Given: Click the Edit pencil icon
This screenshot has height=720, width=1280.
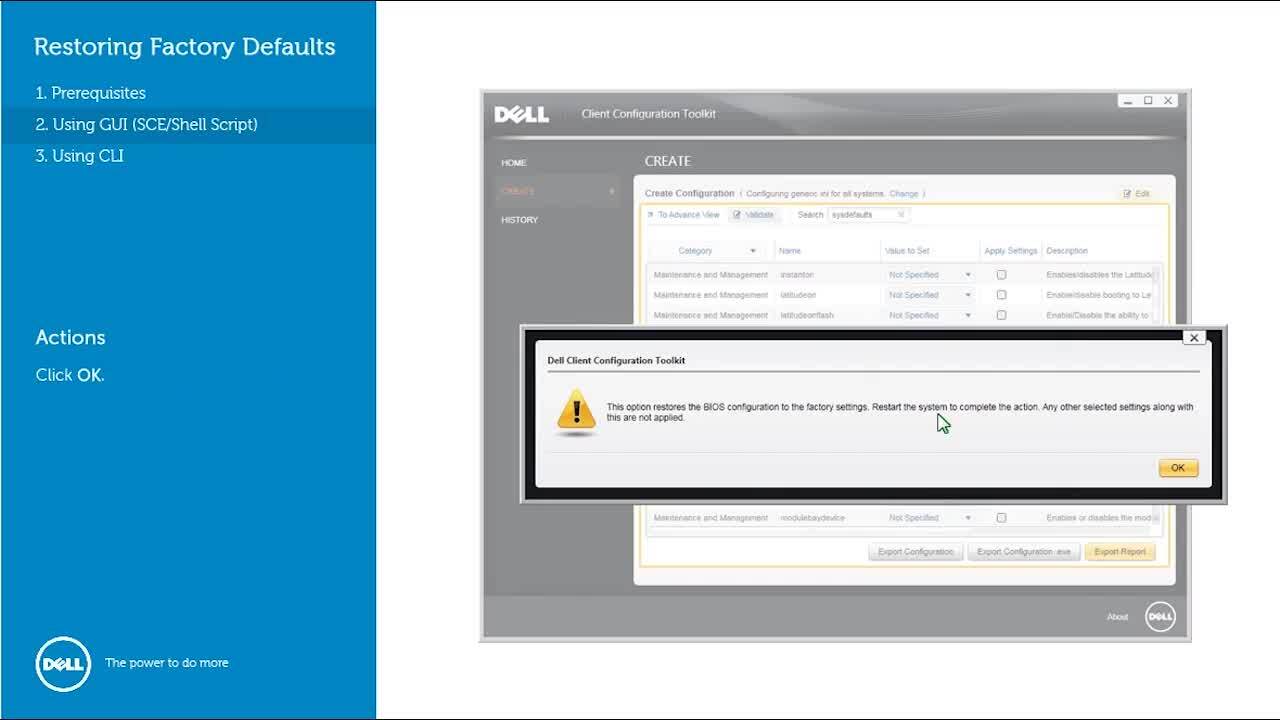Looking at the screenshot, I should [1128, 194].
